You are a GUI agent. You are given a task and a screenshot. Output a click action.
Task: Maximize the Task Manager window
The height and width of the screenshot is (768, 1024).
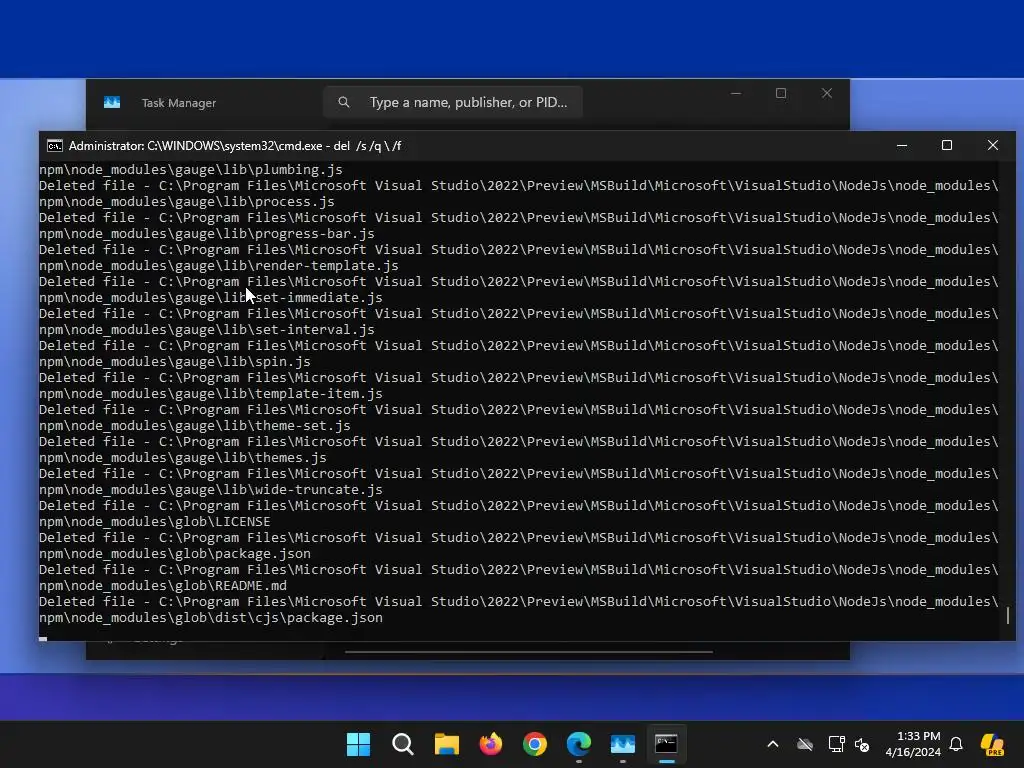point(781,93)
